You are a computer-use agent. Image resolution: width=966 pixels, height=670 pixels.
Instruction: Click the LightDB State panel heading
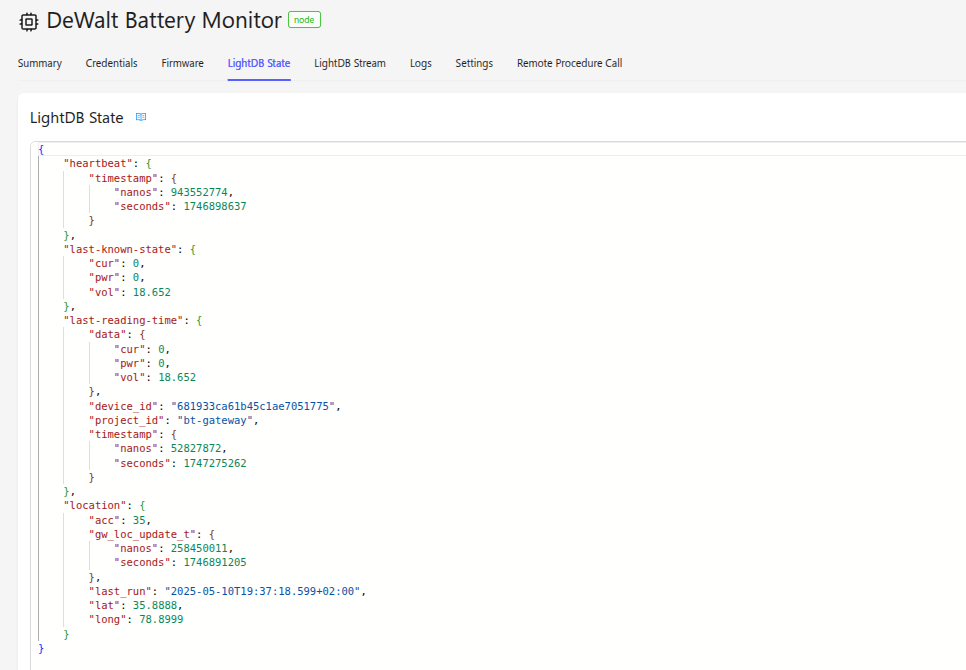click(76, 118)
